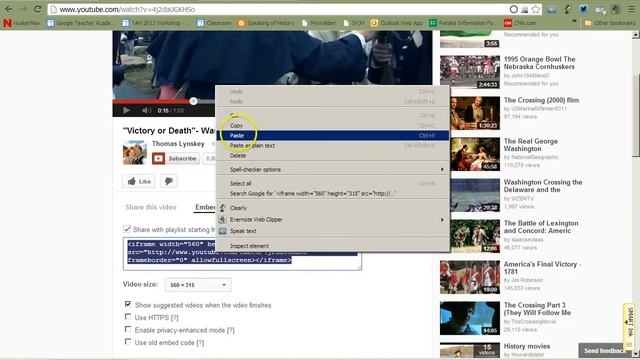This screenshot has height=360, width=640.
Task: Click the thumbs-down dislike icon
Action: click(169, 181)
